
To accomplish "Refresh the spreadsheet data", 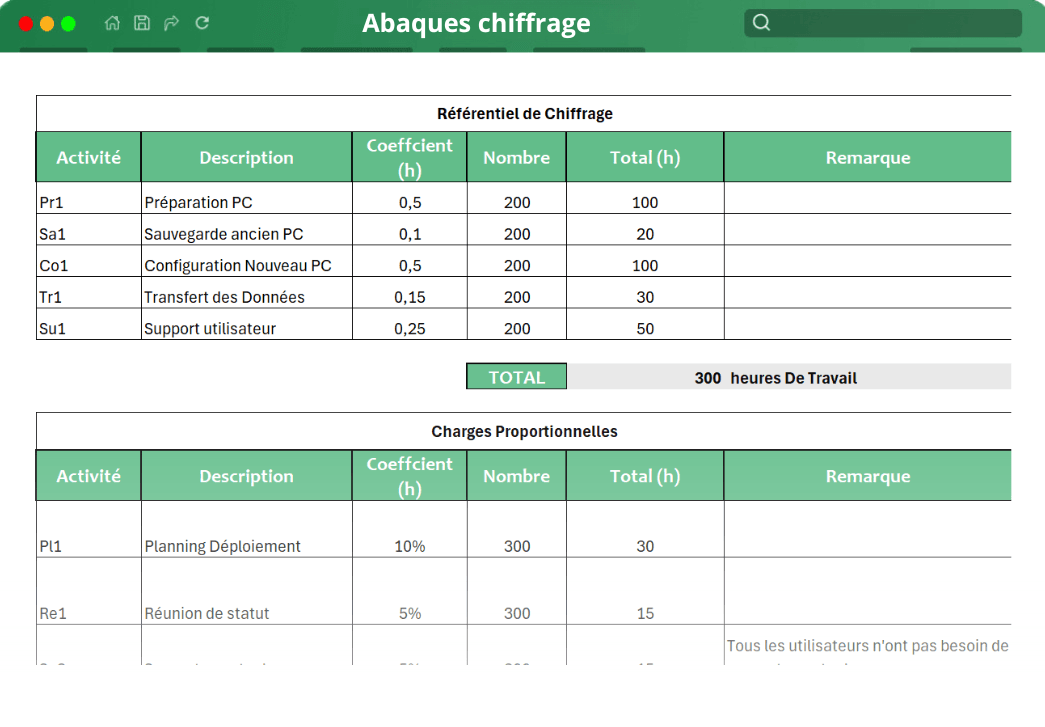I will pyautogui.click(x=201, y=22).
